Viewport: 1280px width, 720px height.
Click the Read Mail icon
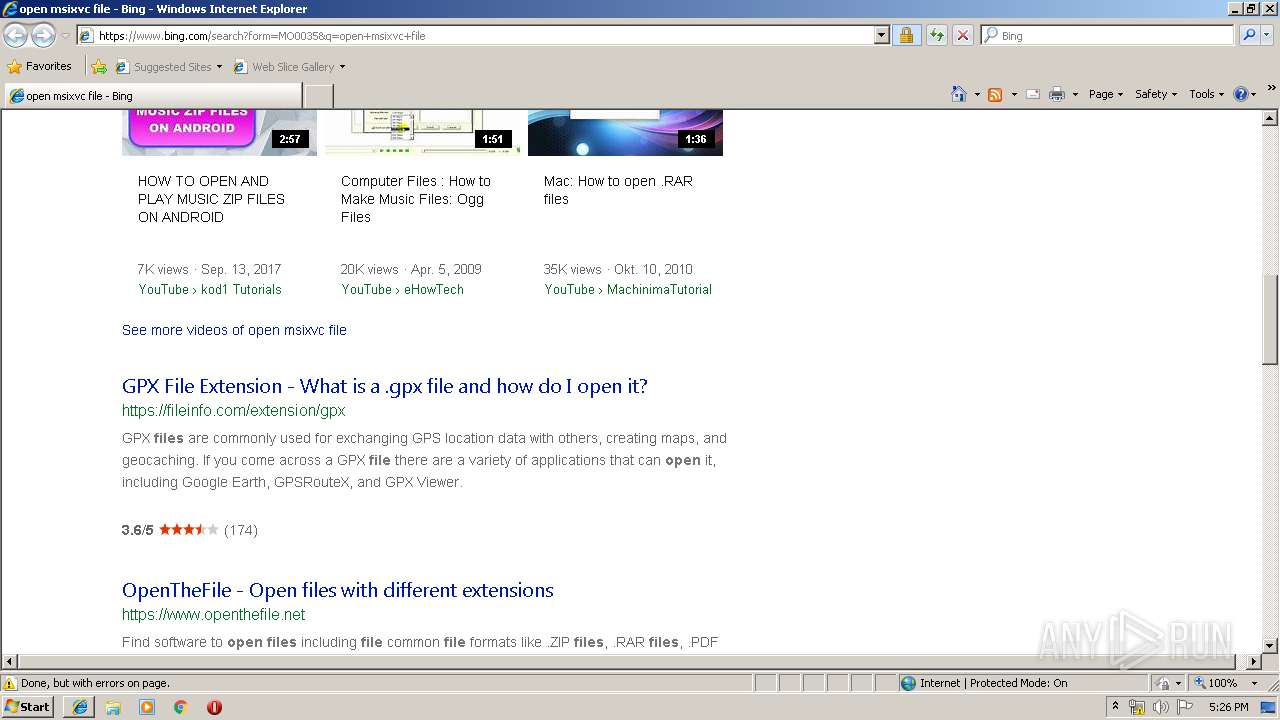click(x=1033, y=94)
